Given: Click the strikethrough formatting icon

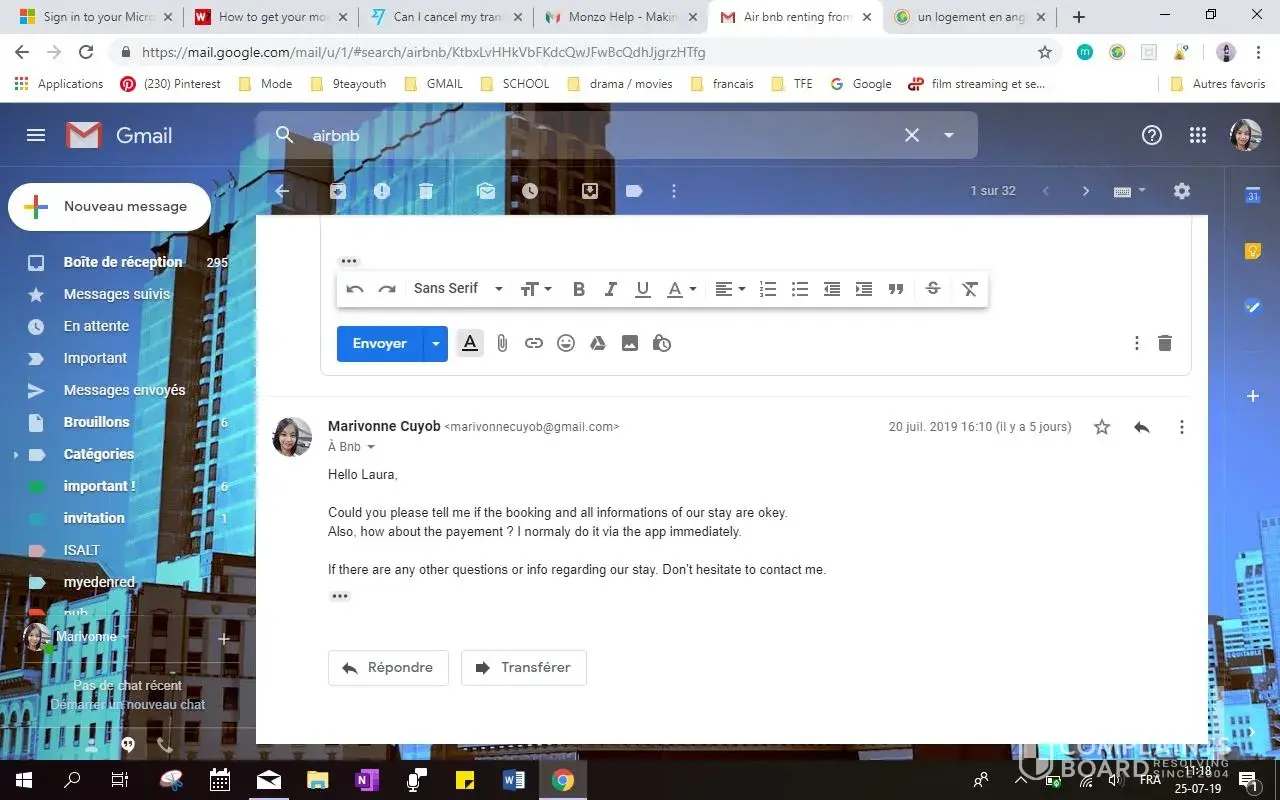Looking at the screenshot, I should [x=933, y=289].
